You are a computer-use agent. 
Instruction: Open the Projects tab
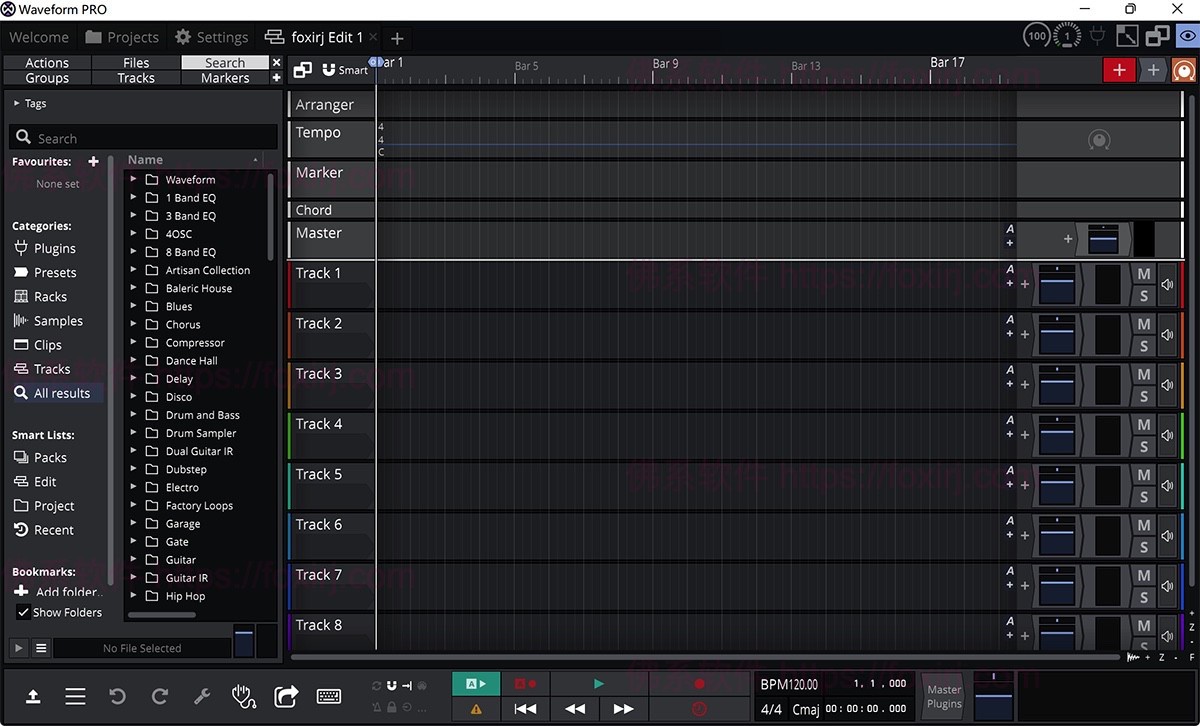click(x=122, y=37)
